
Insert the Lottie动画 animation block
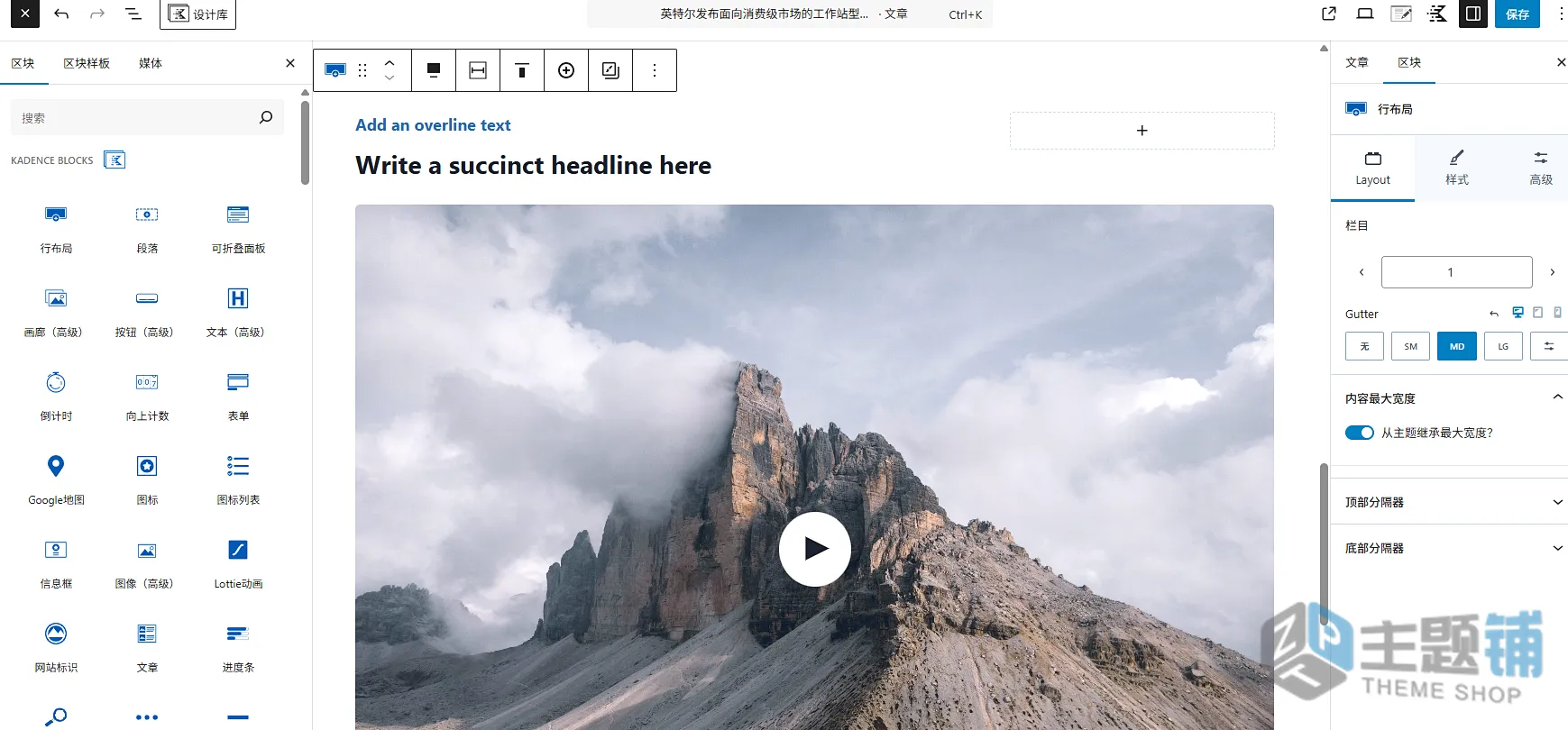238,564
